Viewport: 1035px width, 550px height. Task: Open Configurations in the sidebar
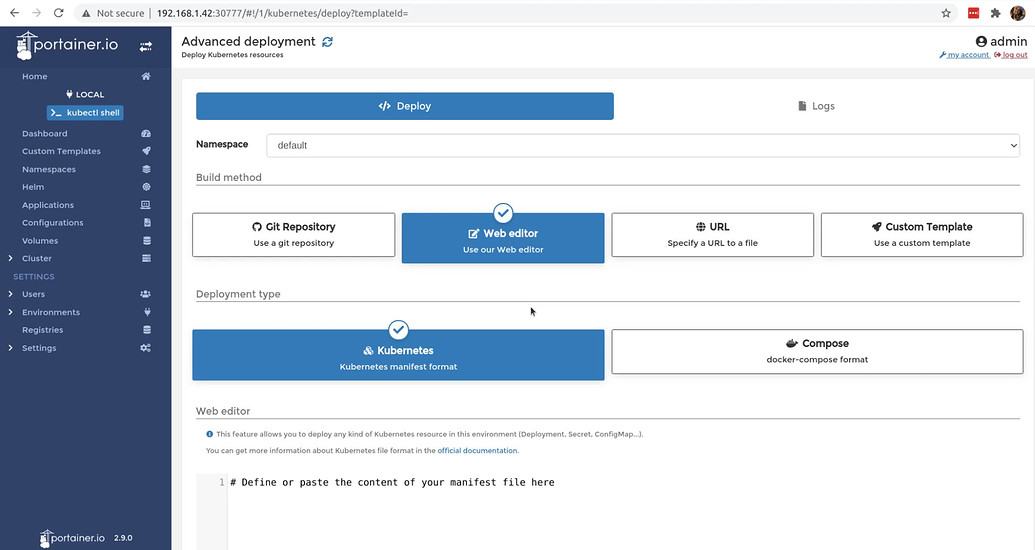(x=52, y=223)
